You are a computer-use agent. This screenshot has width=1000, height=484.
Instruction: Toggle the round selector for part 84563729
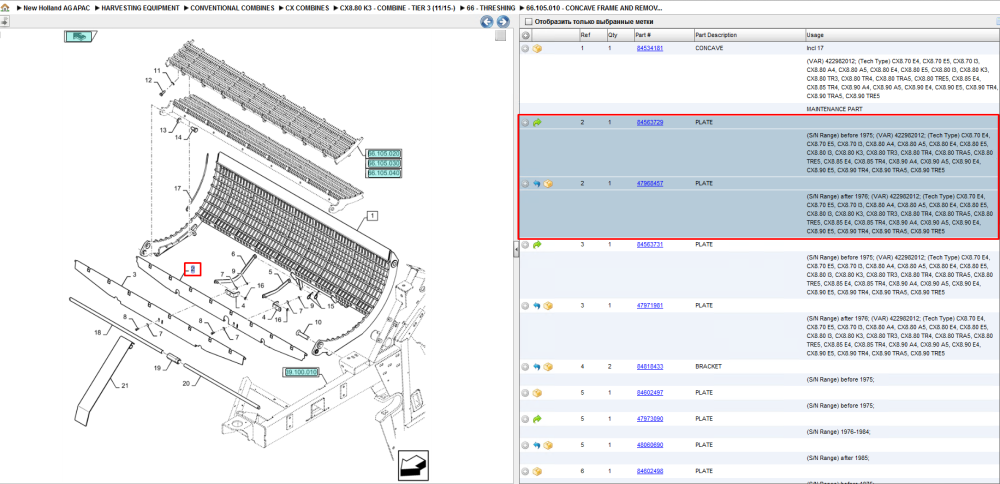click(526, 122)
